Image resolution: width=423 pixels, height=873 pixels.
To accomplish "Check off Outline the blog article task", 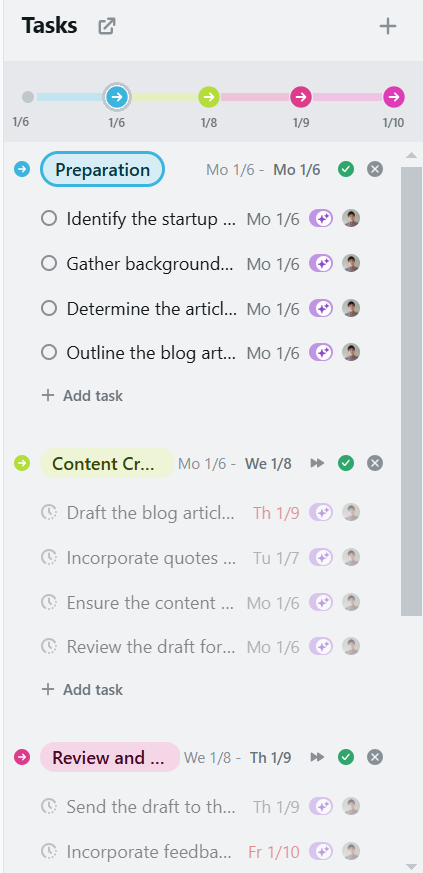I will tap(49, 352).
